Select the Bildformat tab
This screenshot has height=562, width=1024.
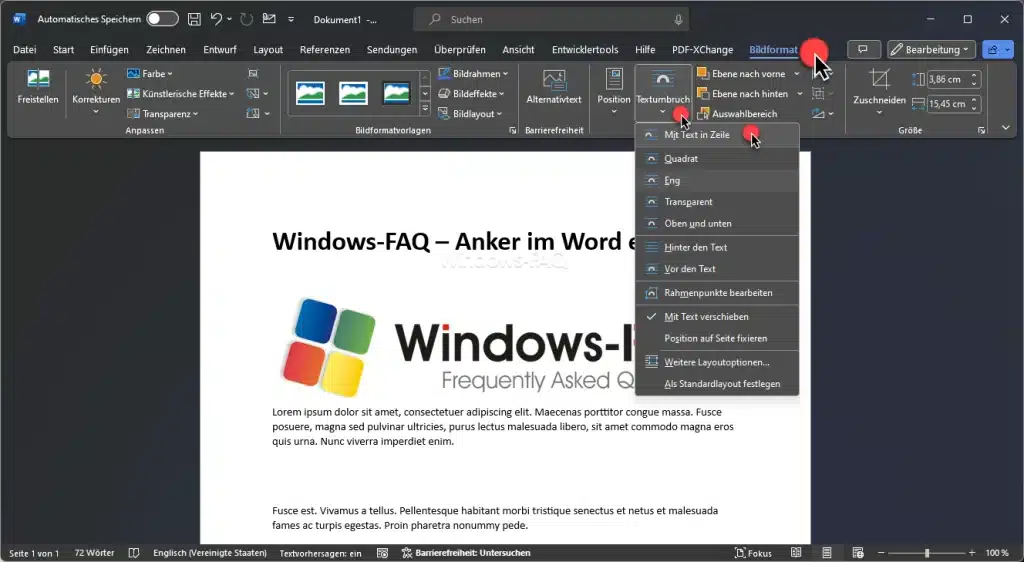click(773, 50)
